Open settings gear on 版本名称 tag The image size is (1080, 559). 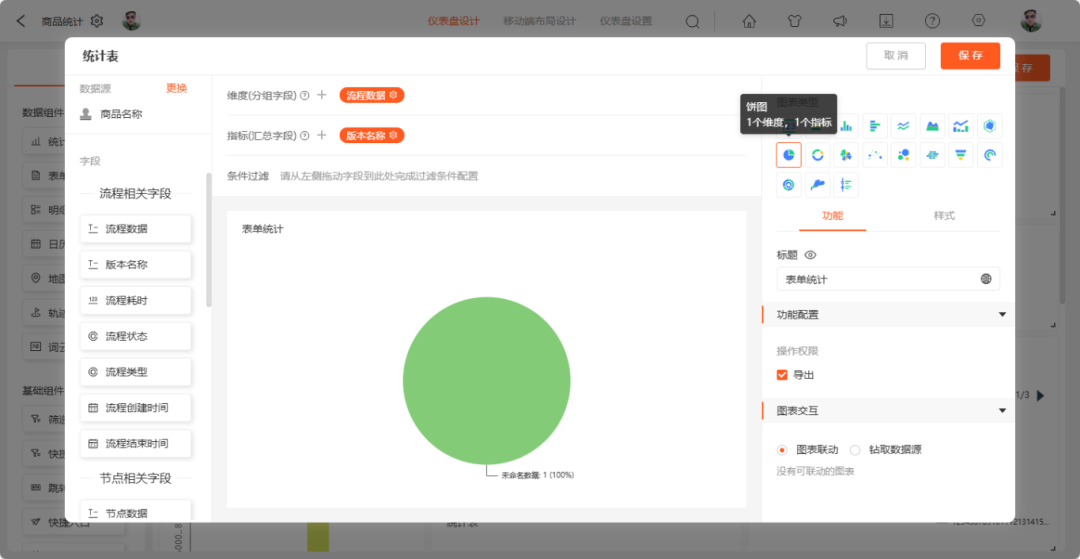coord(393,136)
